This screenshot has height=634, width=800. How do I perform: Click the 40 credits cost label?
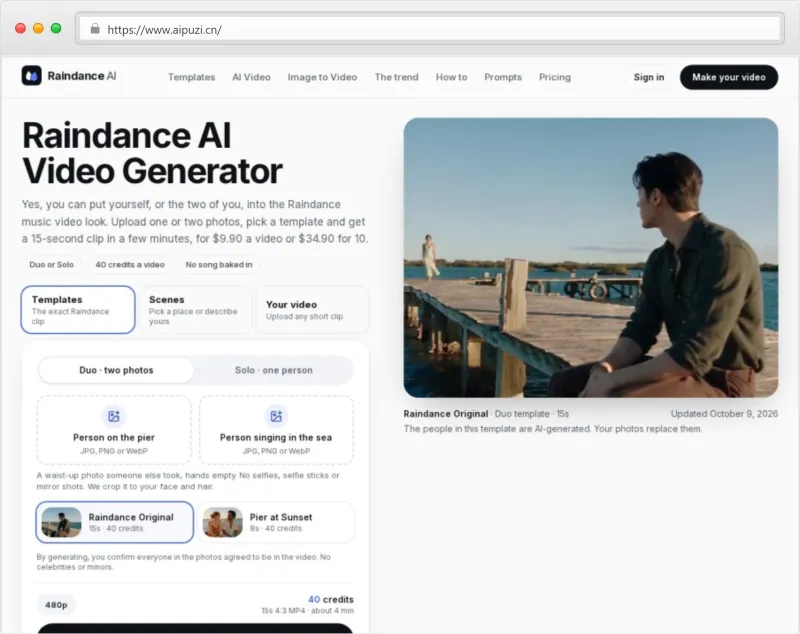pos(331,599)
